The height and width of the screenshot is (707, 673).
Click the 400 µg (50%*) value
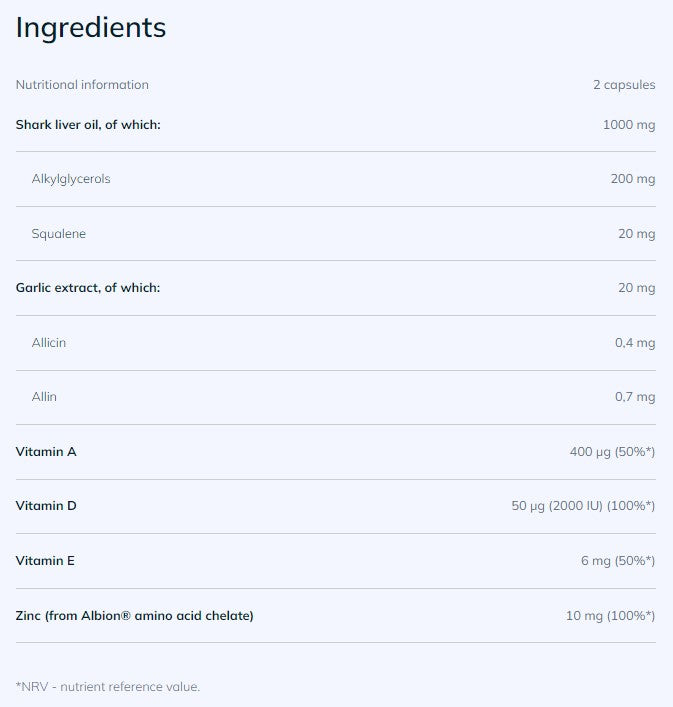click(x=612, y=452)
